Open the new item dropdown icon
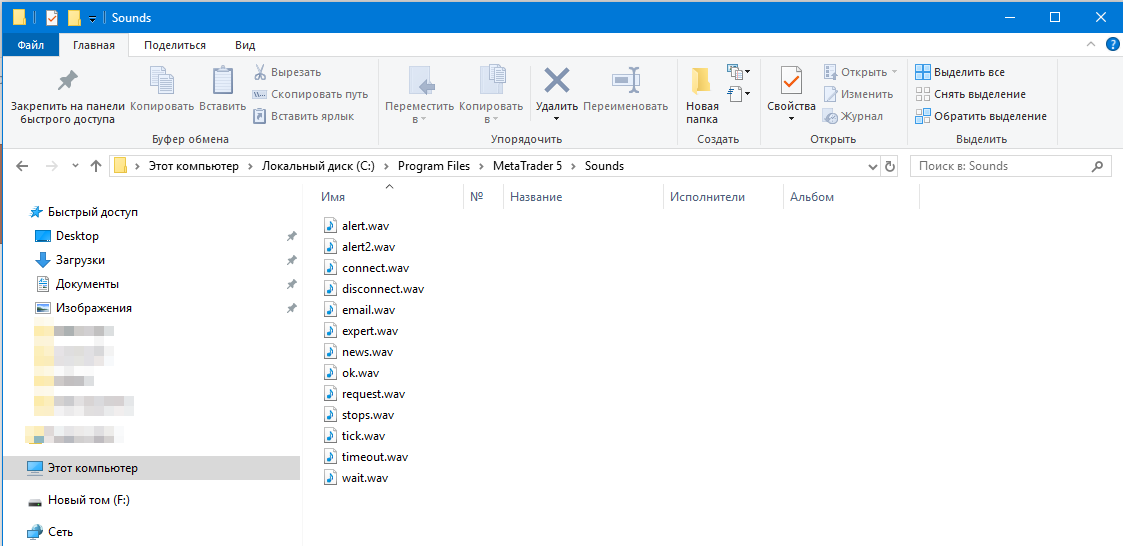 [738, 72]
